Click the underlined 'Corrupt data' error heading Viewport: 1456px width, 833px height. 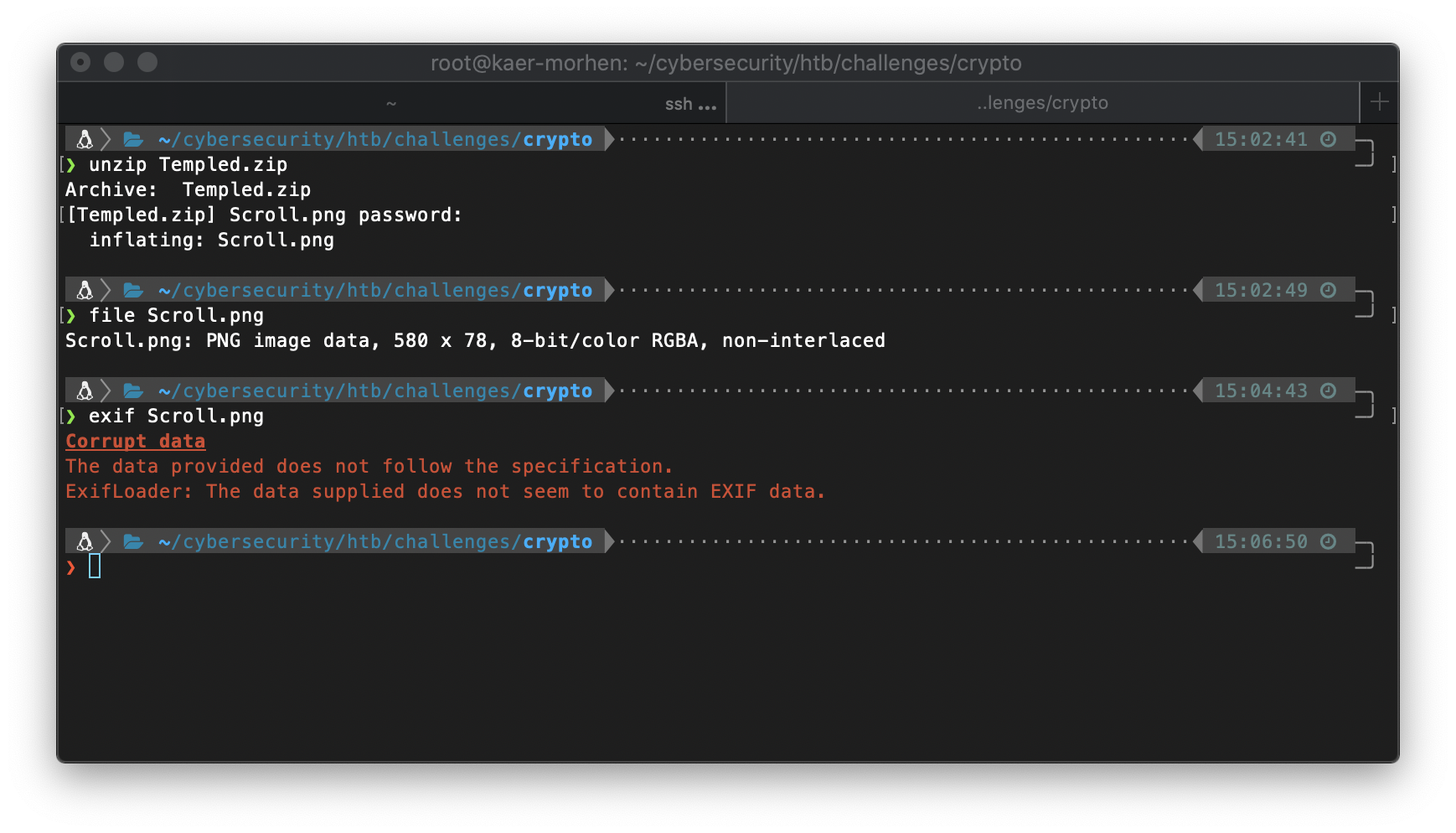pyautogui.click(x=136, y=441)
